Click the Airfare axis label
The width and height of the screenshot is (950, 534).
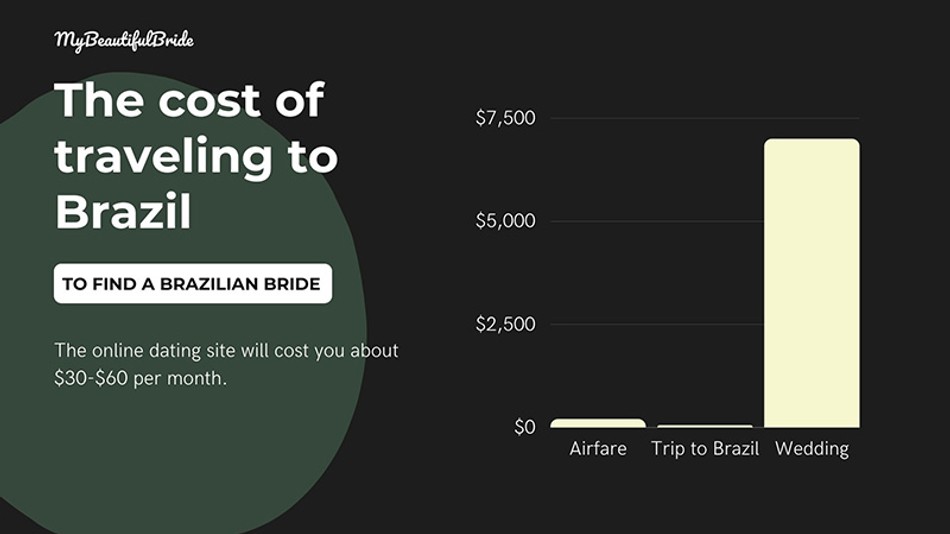click(598, 449)
